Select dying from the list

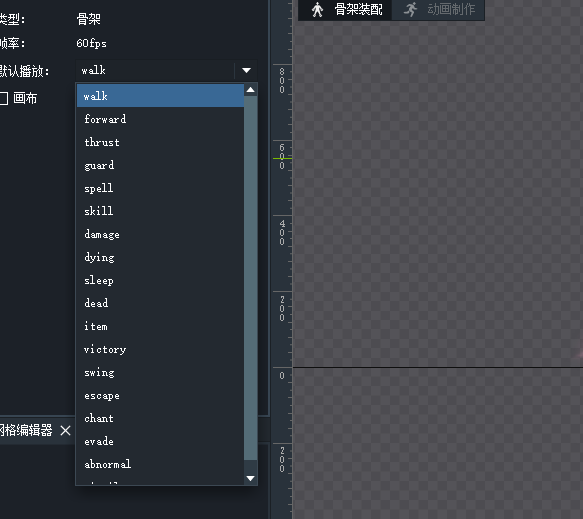coord(160,257)
